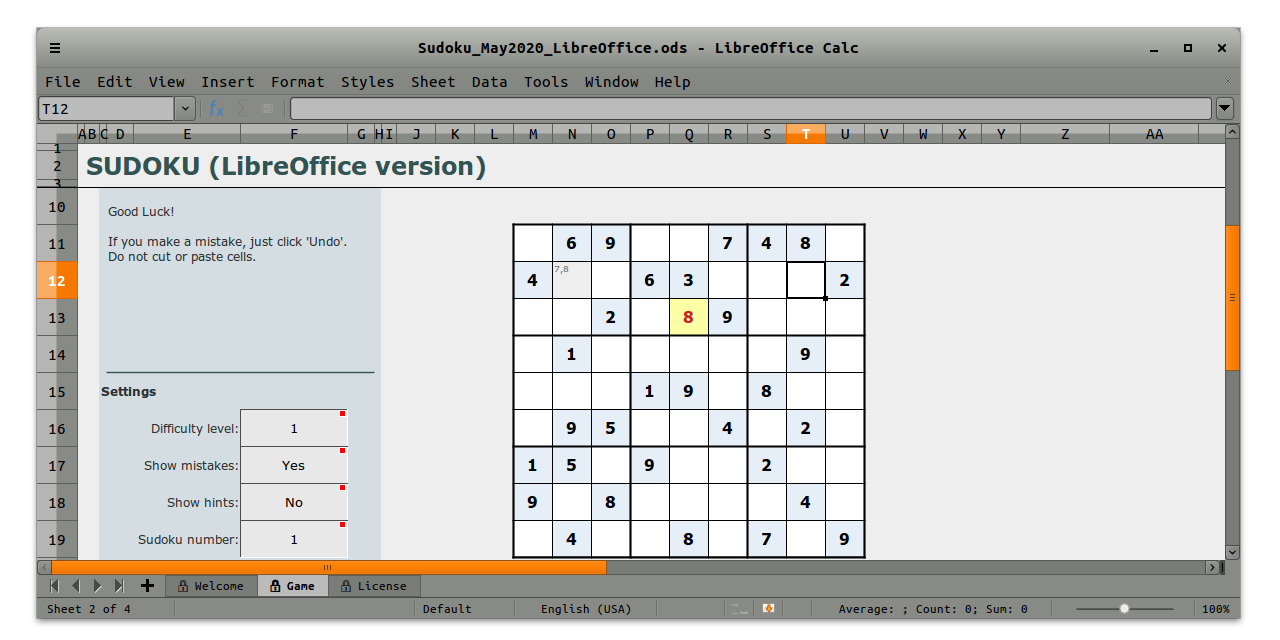Click the 100% zoom level
The image size is (1280, 640).
[x=1216, y=608]
